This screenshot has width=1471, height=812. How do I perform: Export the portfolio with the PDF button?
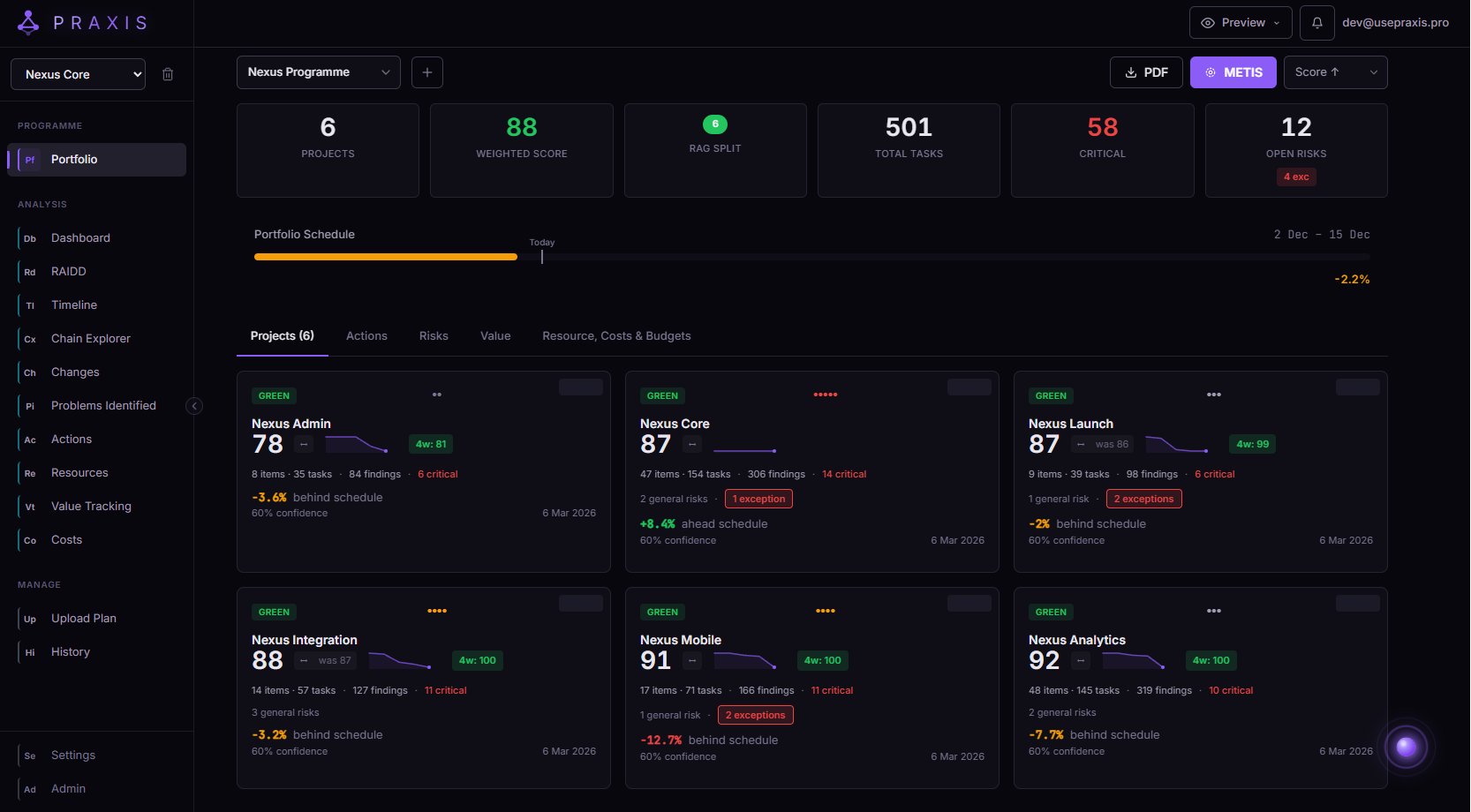point(1145,72)
